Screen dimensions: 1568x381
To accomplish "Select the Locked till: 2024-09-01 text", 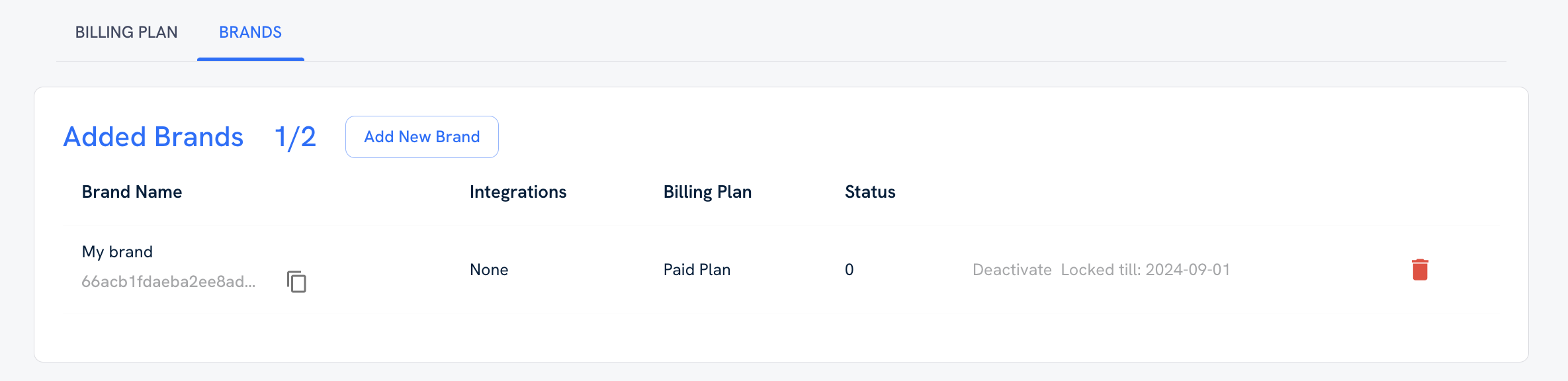I will (x=1146, y=269).
